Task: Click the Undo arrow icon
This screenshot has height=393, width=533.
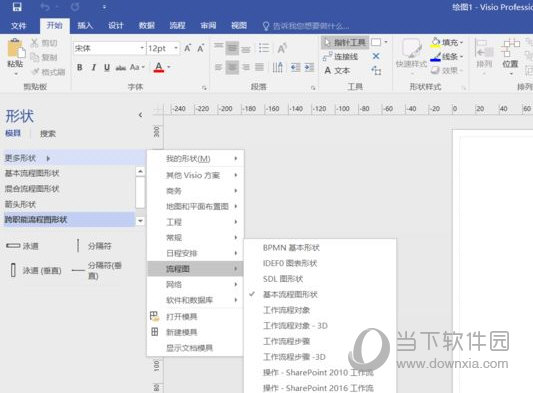Action: point(45,7)
